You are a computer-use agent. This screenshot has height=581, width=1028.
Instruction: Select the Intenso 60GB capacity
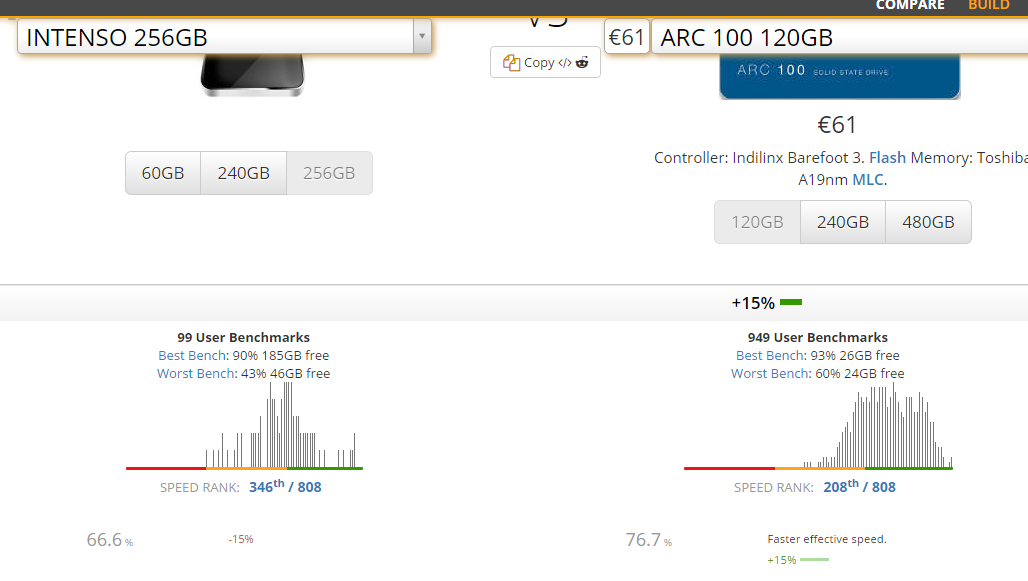(163, 173)
